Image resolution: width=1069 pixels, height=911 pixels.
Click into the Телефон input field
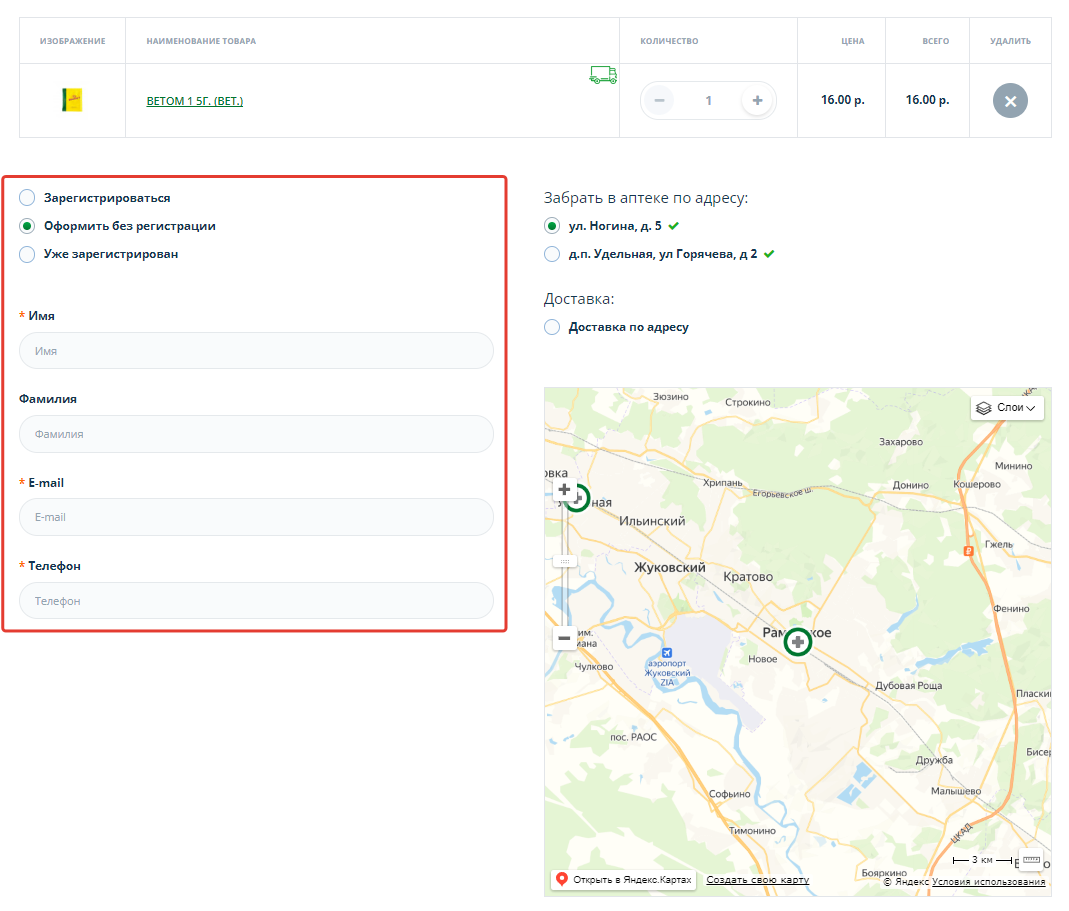pyautogui.click(x=256, y=601)
